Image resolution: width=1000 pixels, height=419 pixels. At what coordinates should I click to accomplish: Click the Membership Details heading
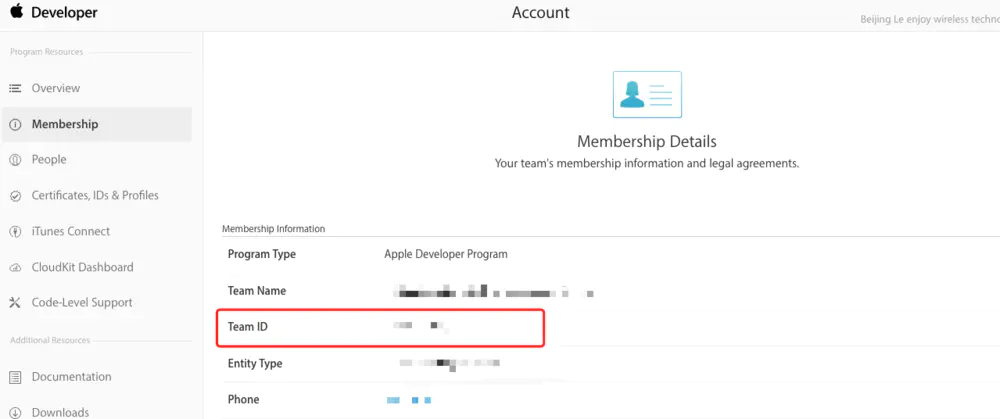click(x=647, y=141)
